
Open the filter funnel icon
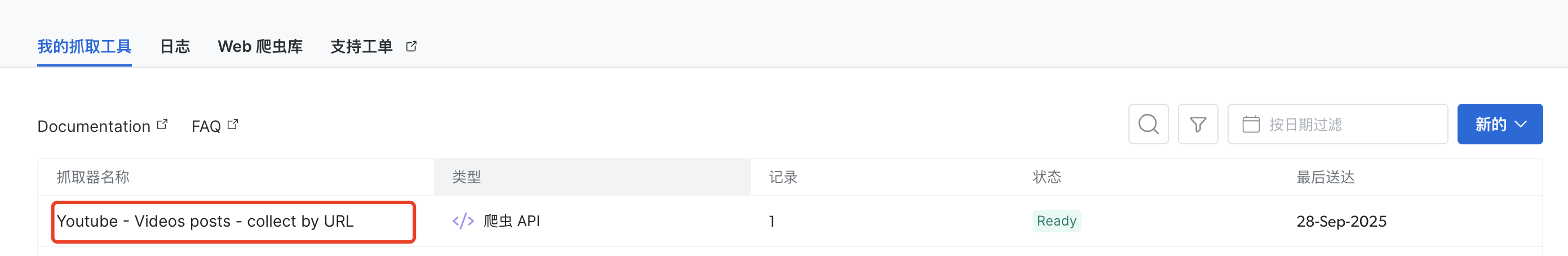[x=1197, y=125]
